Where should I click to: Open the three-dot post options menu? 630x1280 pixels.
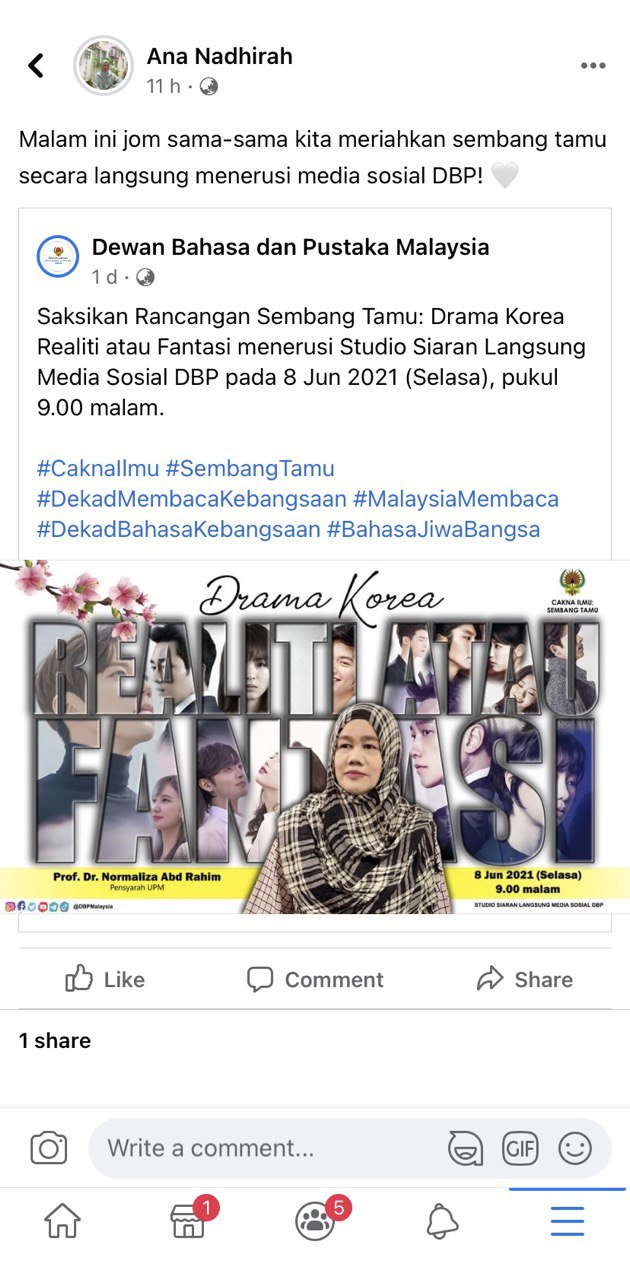point(593,66)
